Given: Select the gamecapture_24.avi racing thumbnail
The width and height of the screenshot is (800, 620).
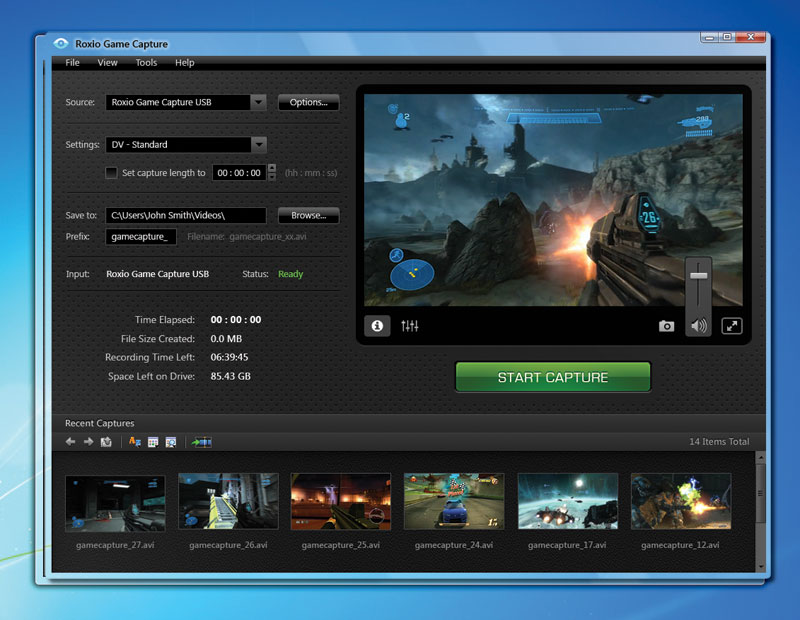Looking at the screenshot, I should tap(454, 501).
